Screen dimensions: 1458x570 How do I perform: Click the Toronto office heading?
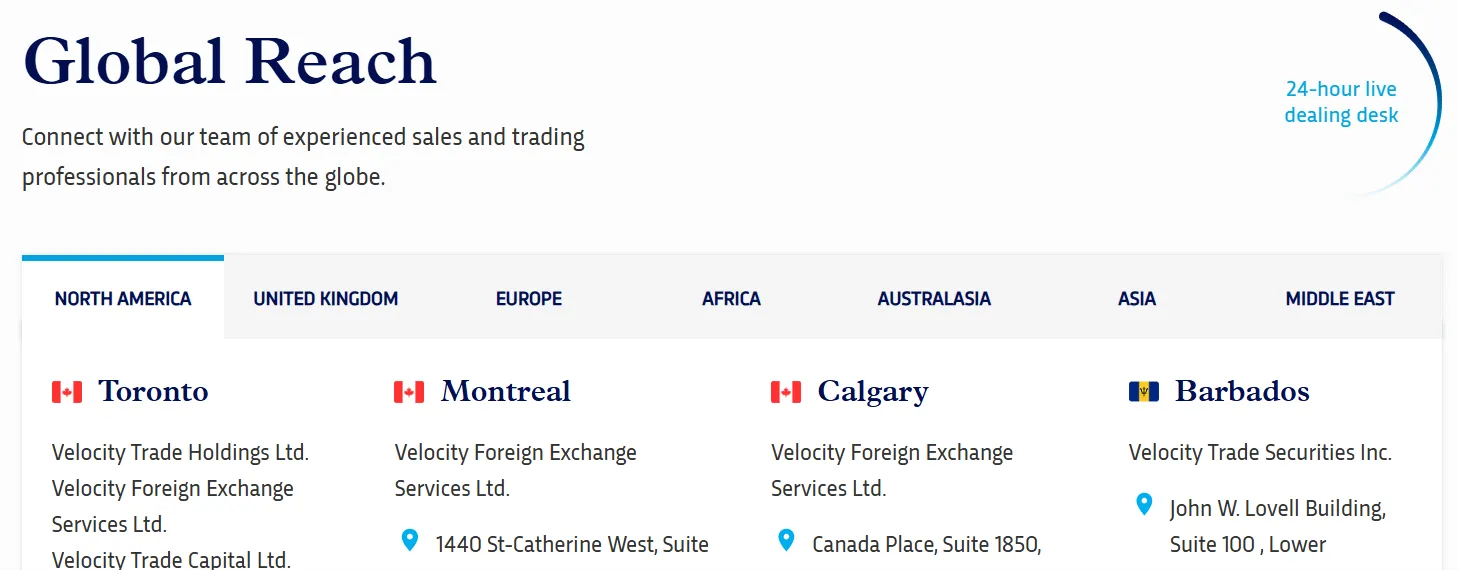(153, 391)
